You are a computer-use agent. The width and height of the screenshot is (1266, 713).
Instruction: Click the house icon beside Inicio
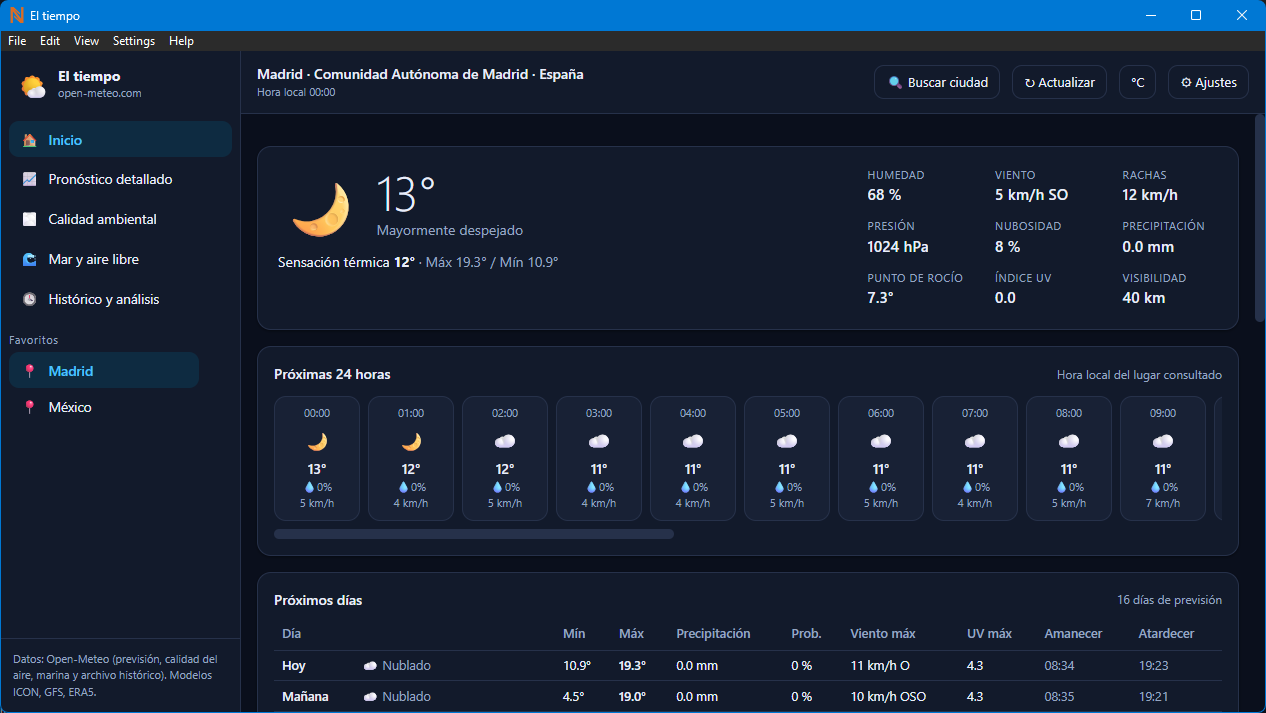tap(30, 140)
